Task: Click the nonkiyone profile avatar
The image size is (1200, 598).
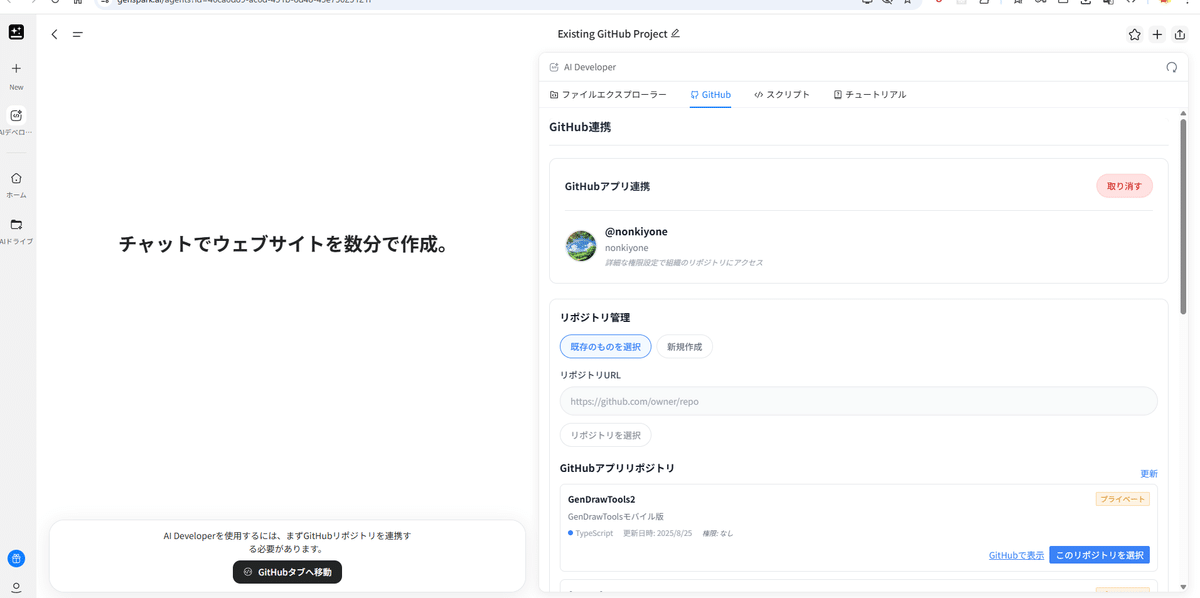Action: point(581,246)
